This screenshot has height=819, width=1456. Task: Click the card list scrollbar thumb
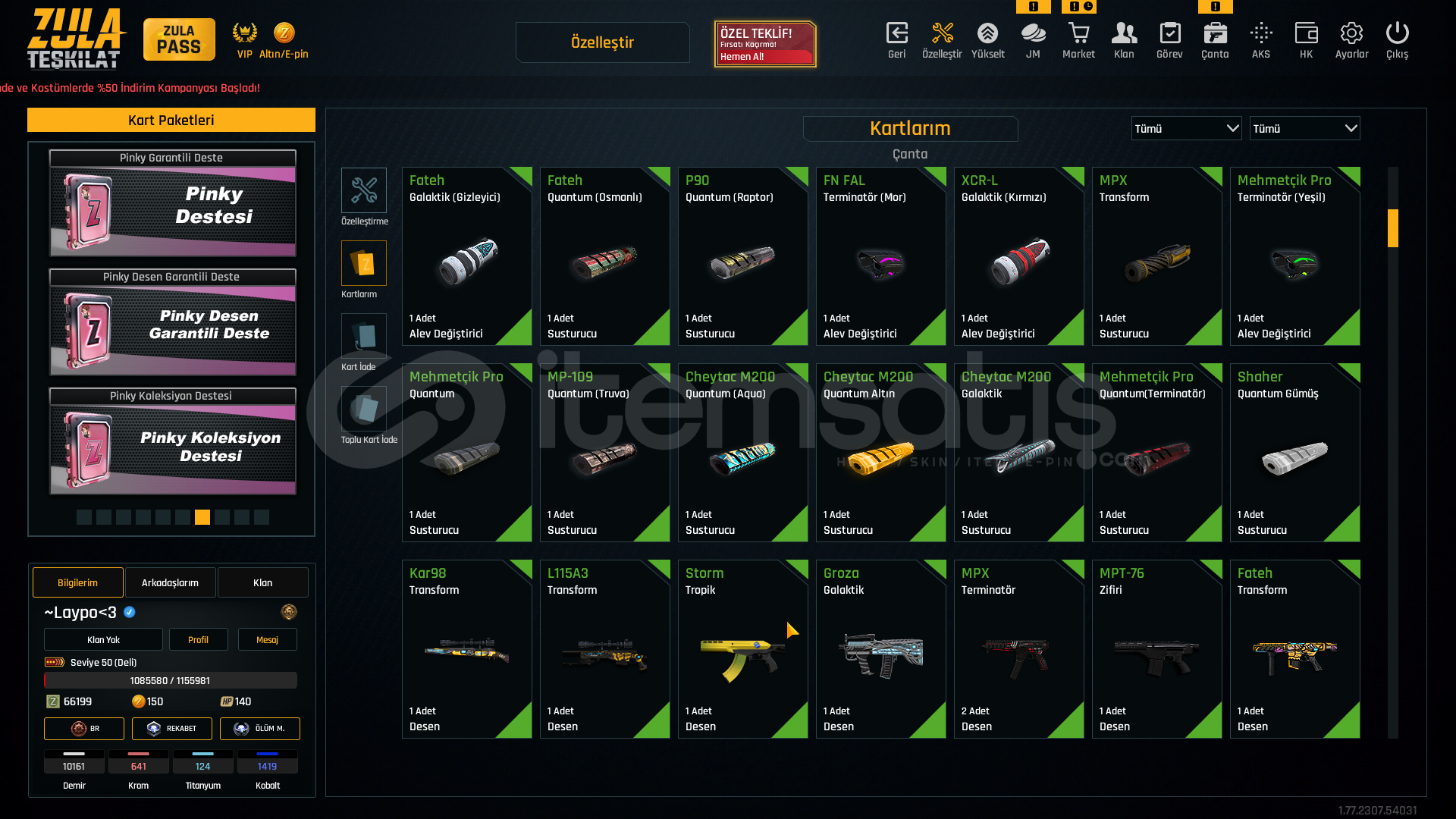pos(1393,228)
